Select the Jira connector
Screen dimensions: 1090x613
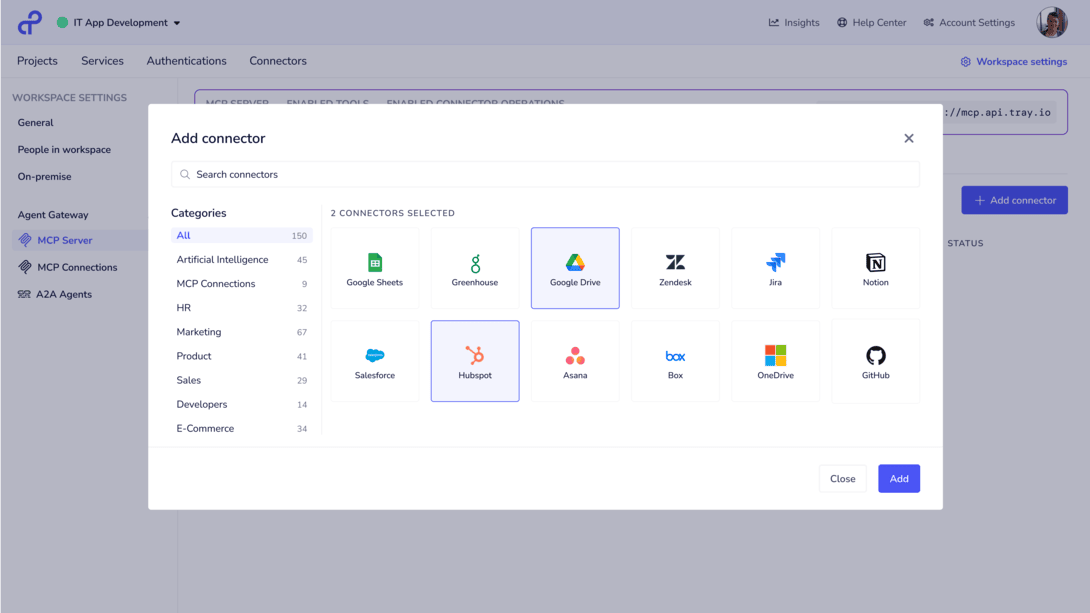(775, 268)
